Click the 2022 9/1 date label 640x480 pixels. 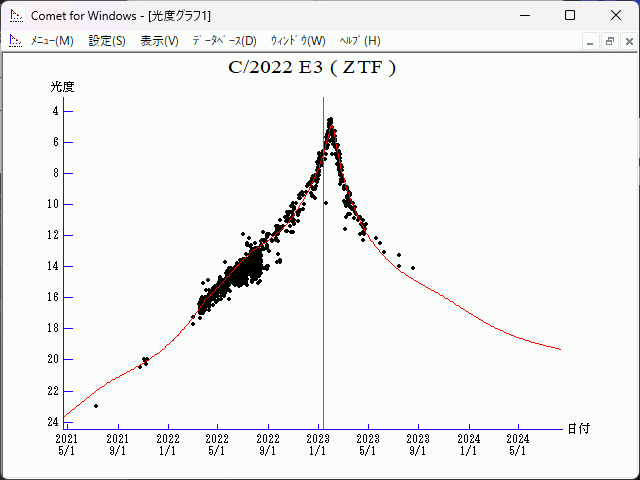tap(268, 445)
